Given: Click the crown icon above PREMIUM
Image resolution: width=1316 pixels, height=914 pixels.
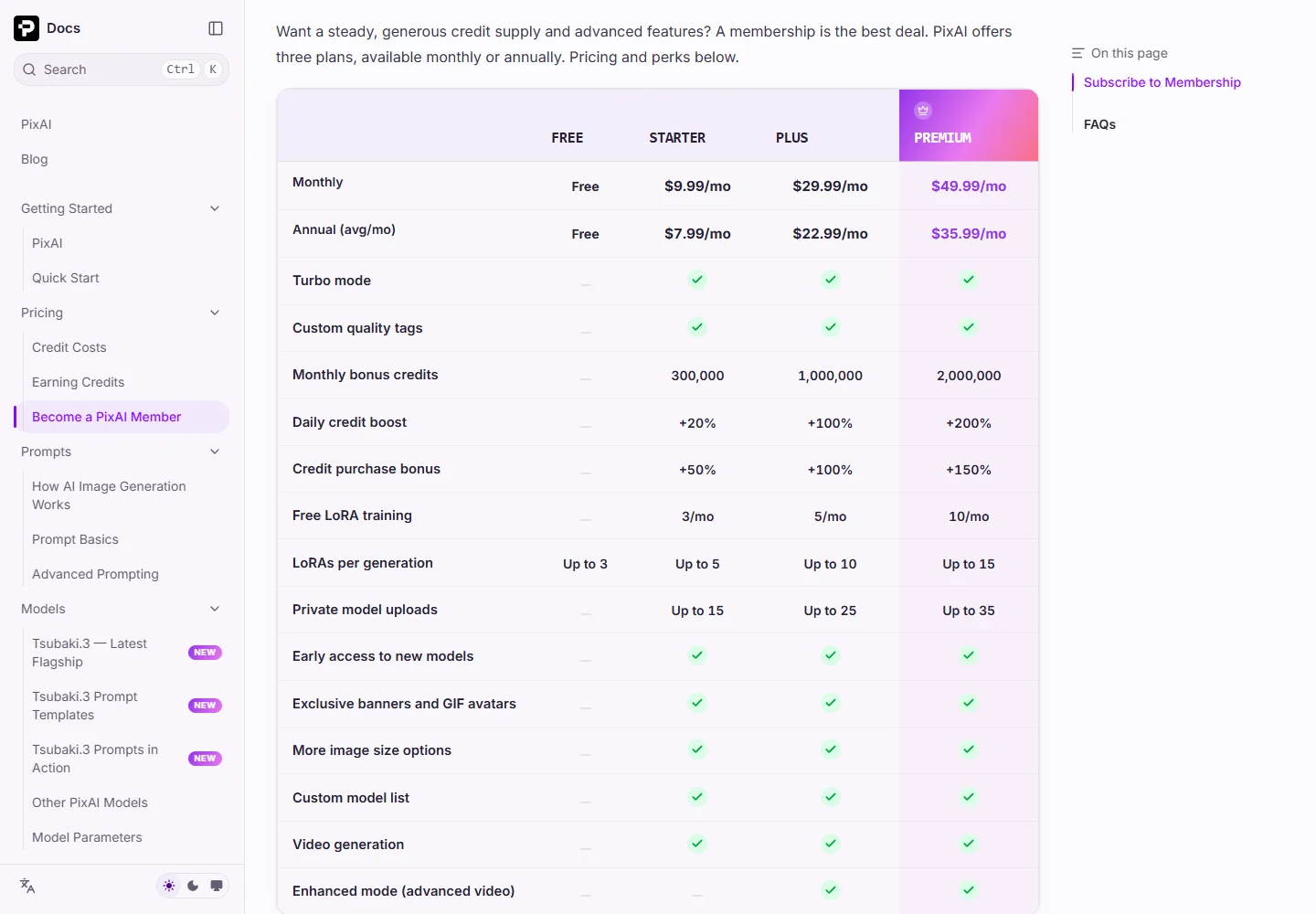Looking at the screenshot, I should pos(923,111).
